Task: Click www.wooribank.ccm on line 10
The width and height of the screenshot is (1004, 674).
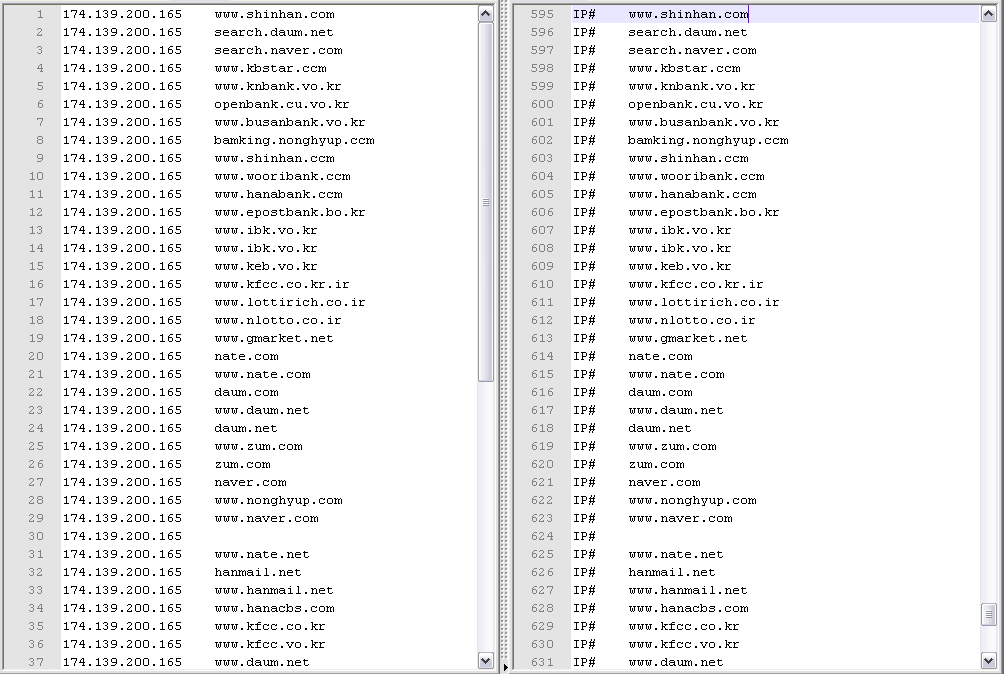Action: coord(282,176)
